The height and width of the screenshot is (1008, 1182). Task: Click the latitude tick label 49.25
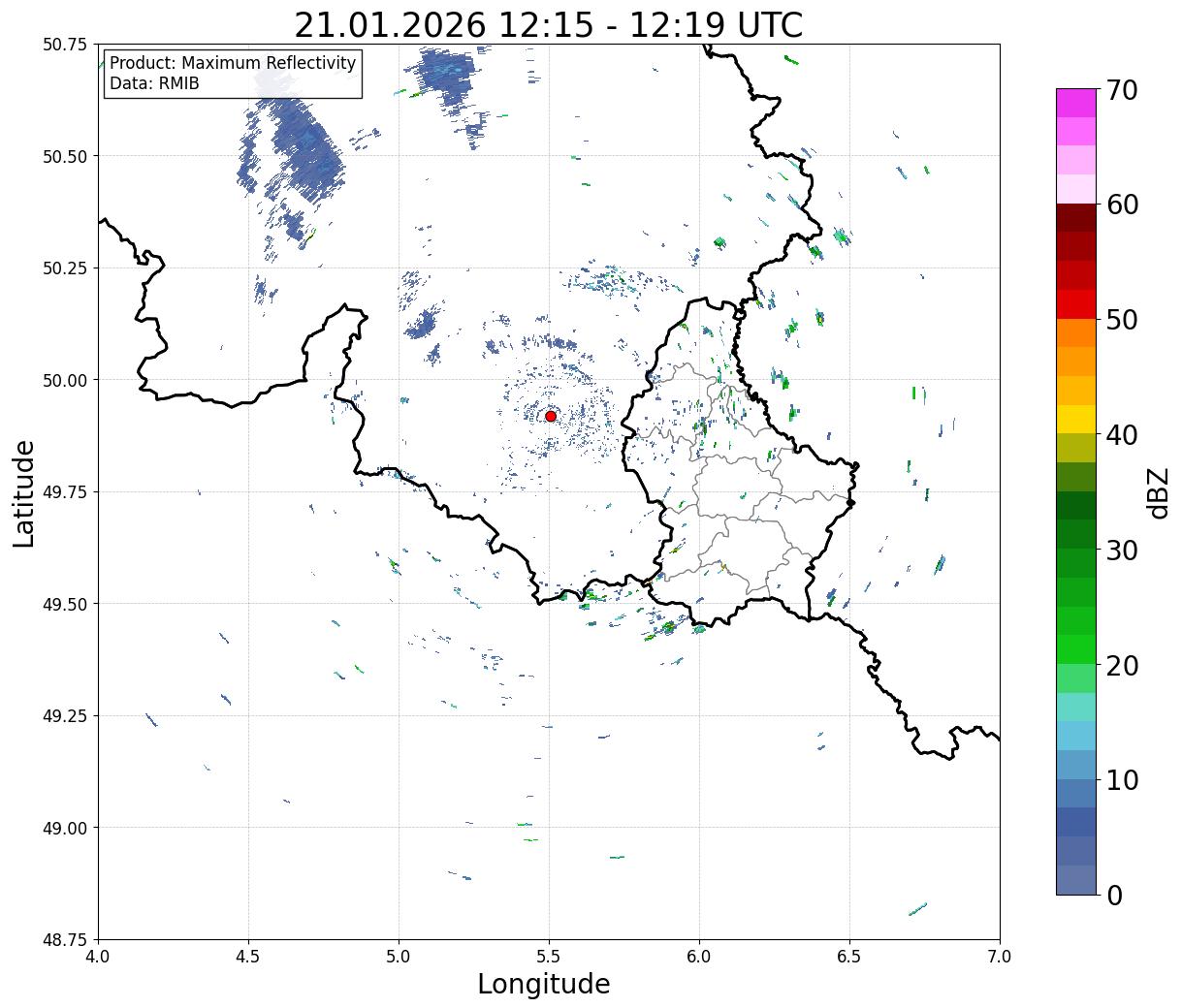[x=64, y=716]
